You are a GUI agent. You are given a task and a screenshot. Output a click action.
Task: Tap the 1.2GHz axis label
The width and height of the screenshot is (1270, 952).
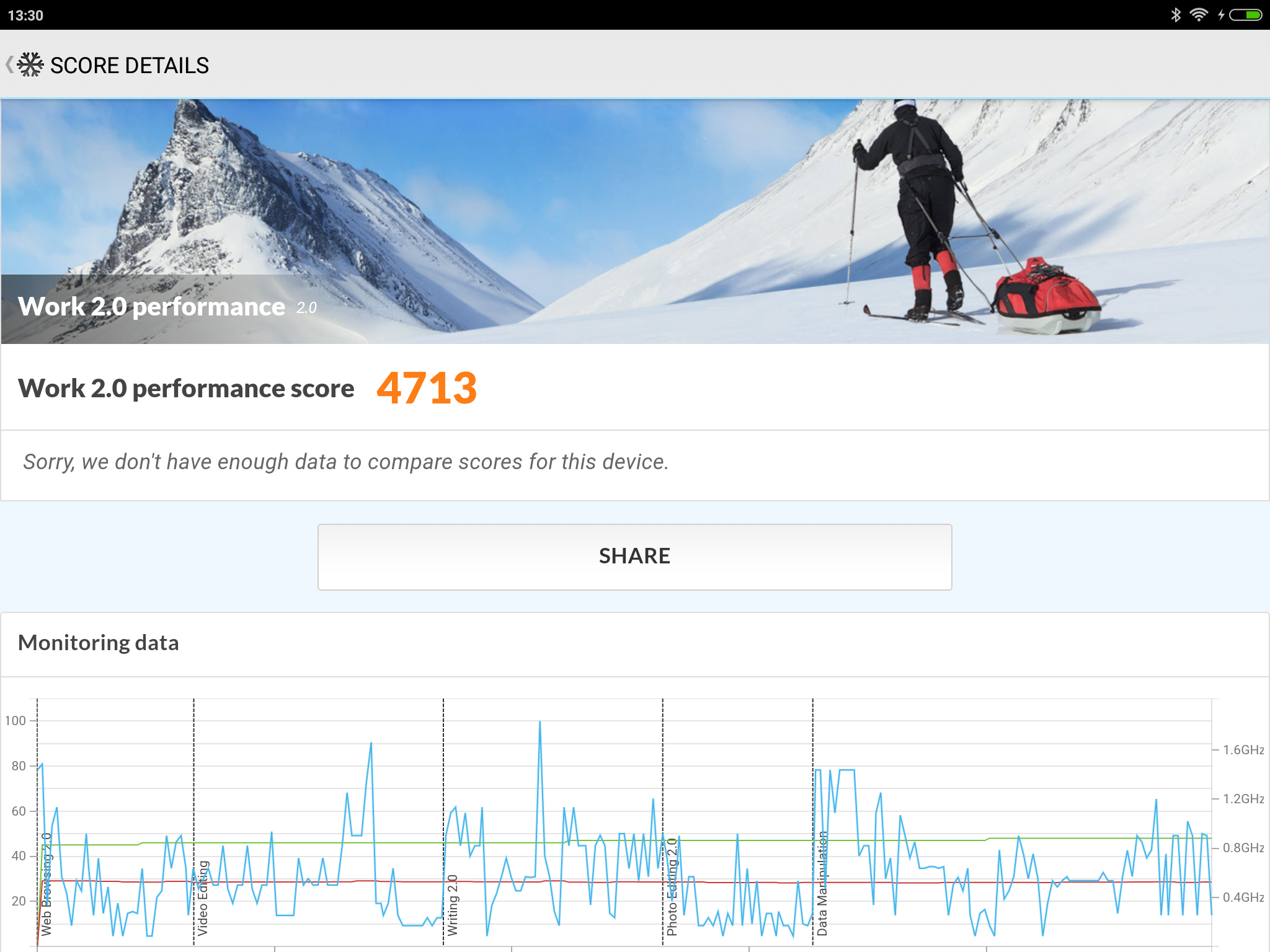coord(1243,799)
